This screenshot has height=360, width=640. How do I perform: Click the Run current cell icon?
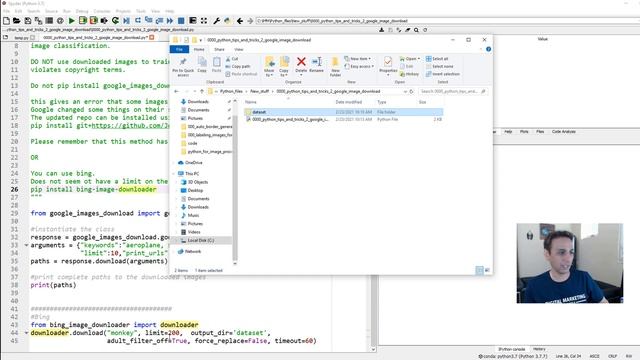click(83, 20)
